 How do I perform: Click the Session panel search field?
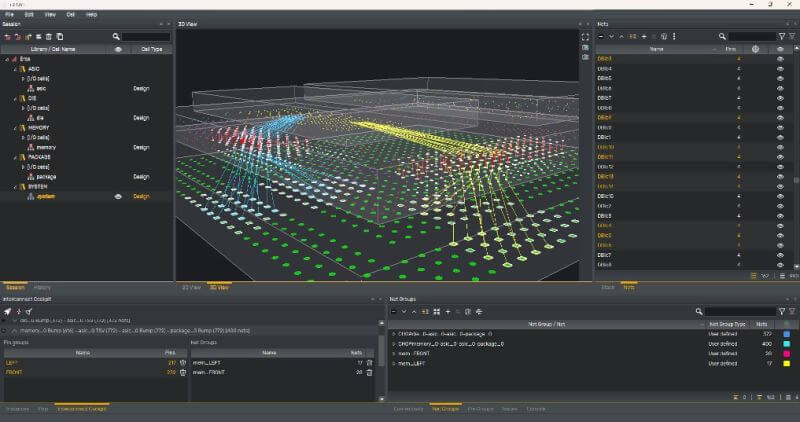pyautogui.click(x=146, y=36)
